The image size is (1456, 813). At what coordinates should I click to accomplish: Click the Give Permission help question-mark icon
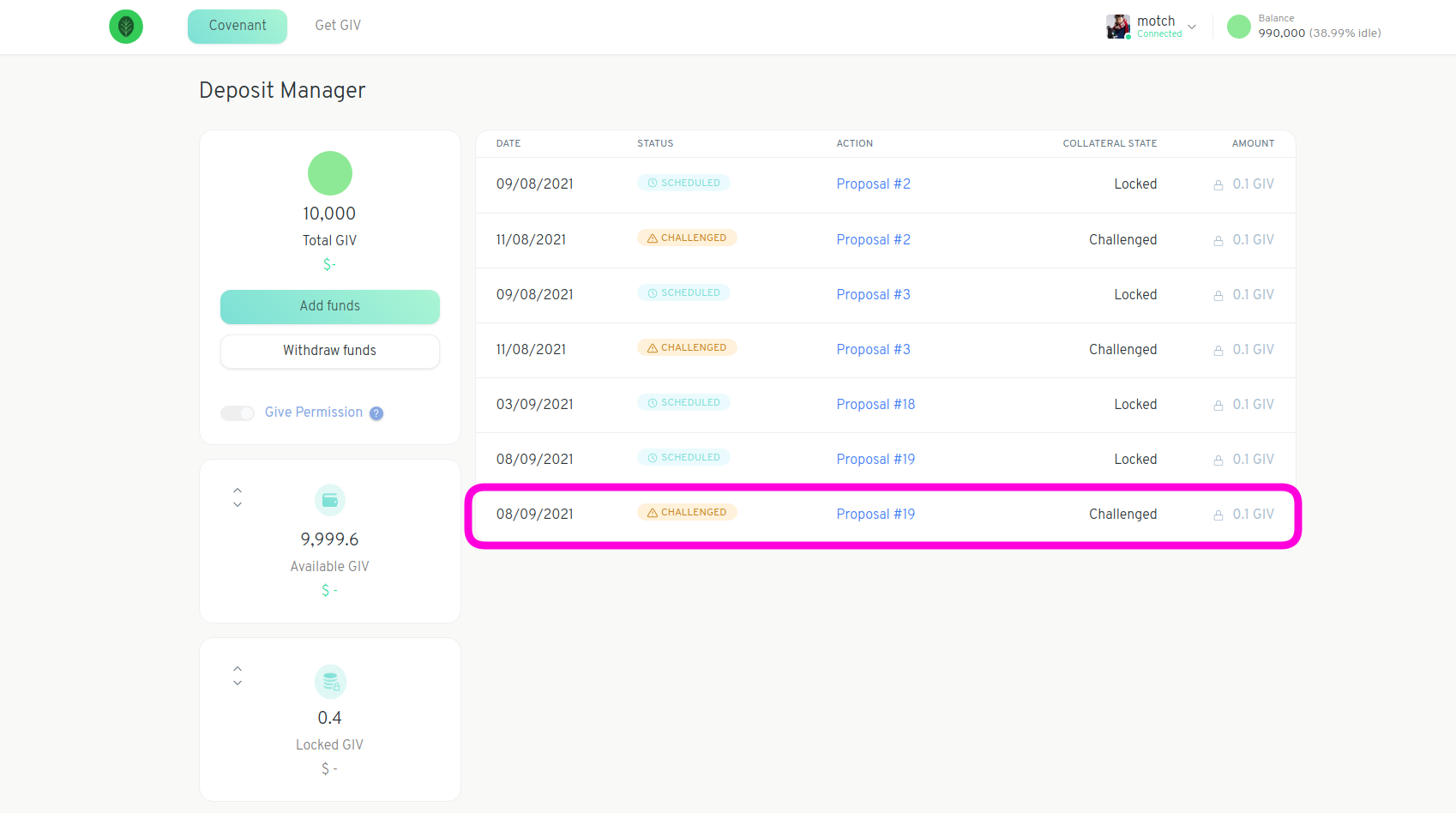click(x=376, y=413)
